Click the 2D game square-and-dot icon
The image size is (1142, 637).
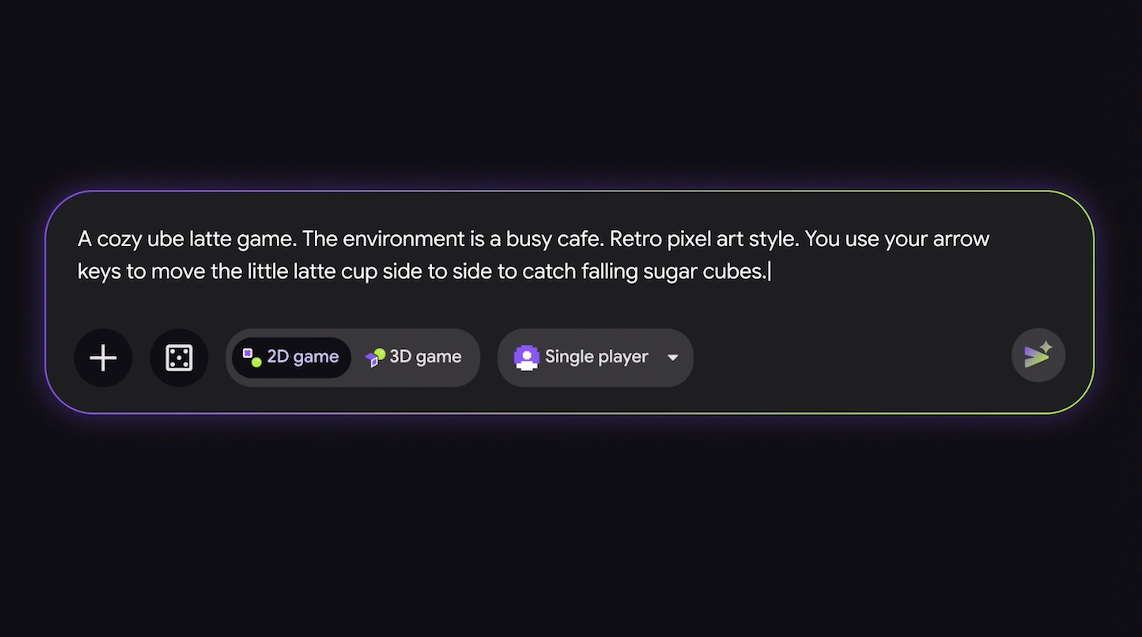(x=252, y=357)
